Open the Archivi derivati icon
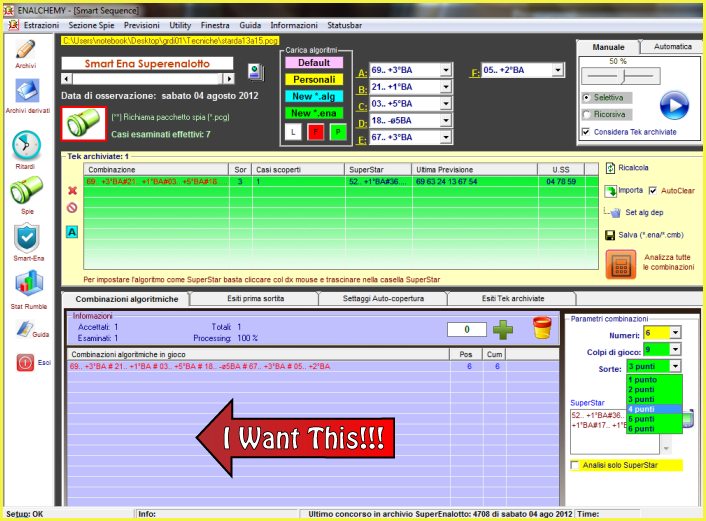This screenshot has width=706, height=521. pyautogui.click(x=27, y=91)
